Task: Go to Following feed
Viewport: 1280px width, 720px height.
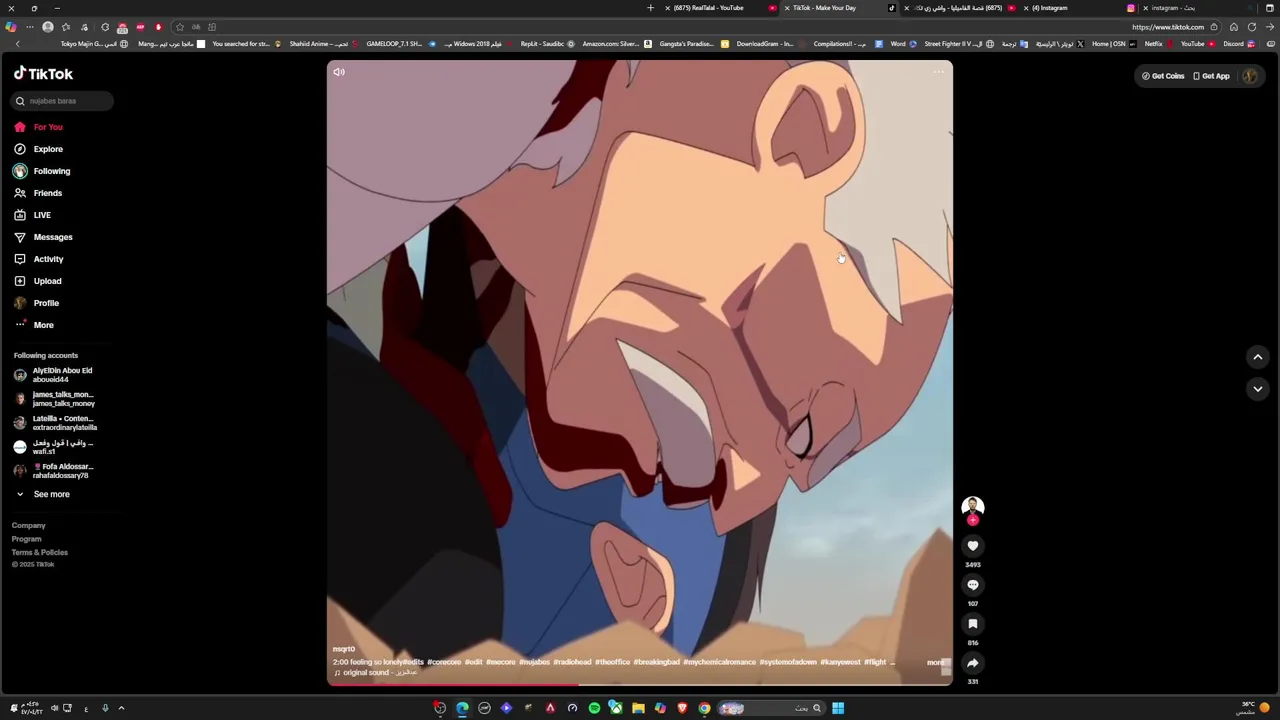Action: (42, 171)
